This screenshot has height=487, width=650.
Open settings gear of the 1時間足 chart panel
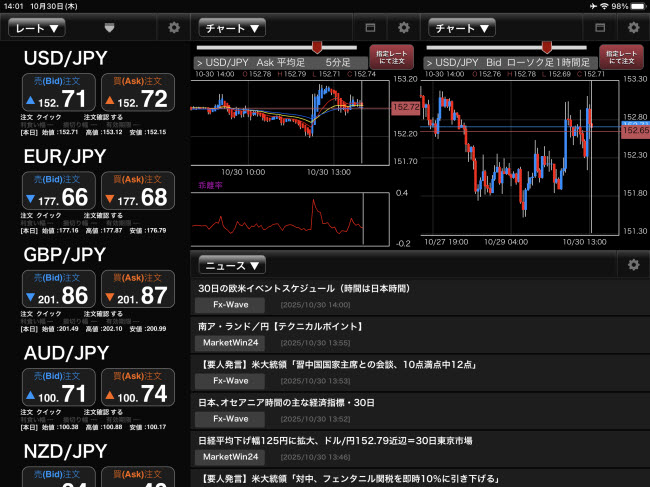point(633,28)
